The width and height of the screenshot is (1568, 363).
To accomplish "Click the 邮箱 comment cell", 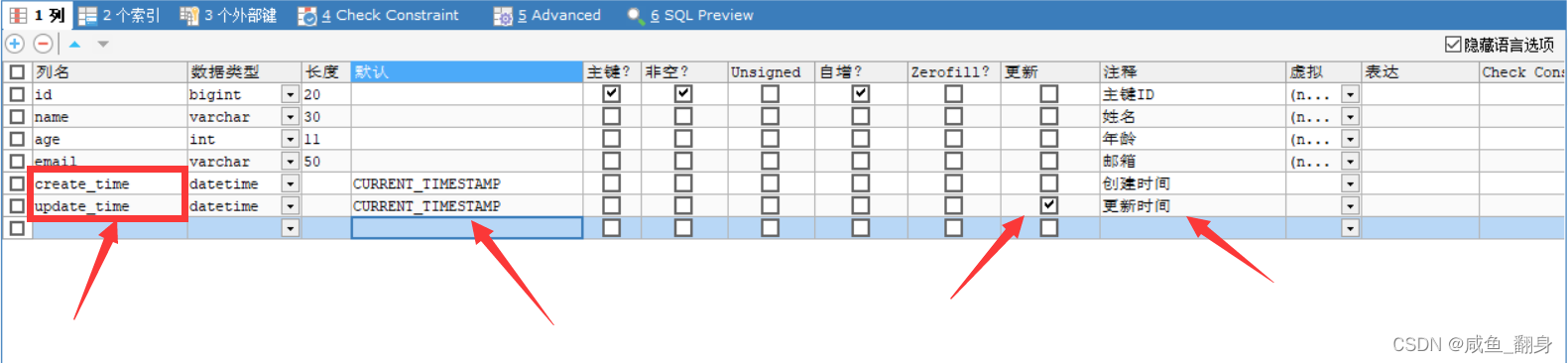I will click(1193, 162).
